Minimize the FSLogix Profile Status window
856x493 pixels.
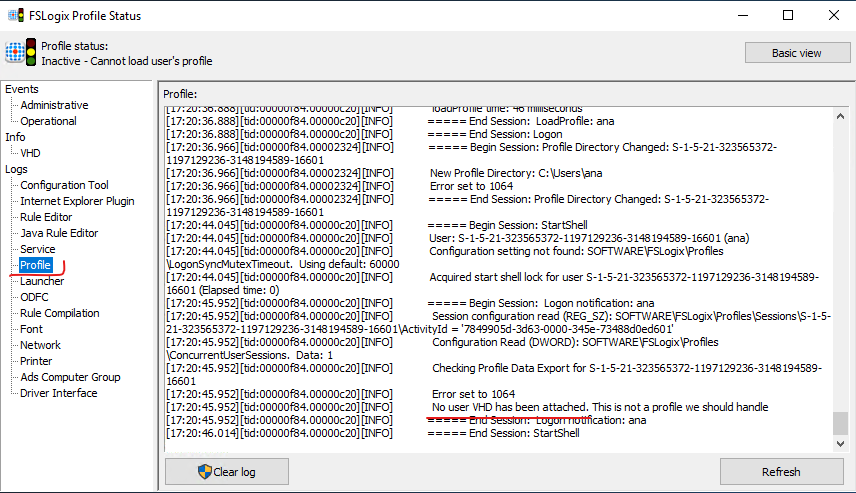(743, 15)
